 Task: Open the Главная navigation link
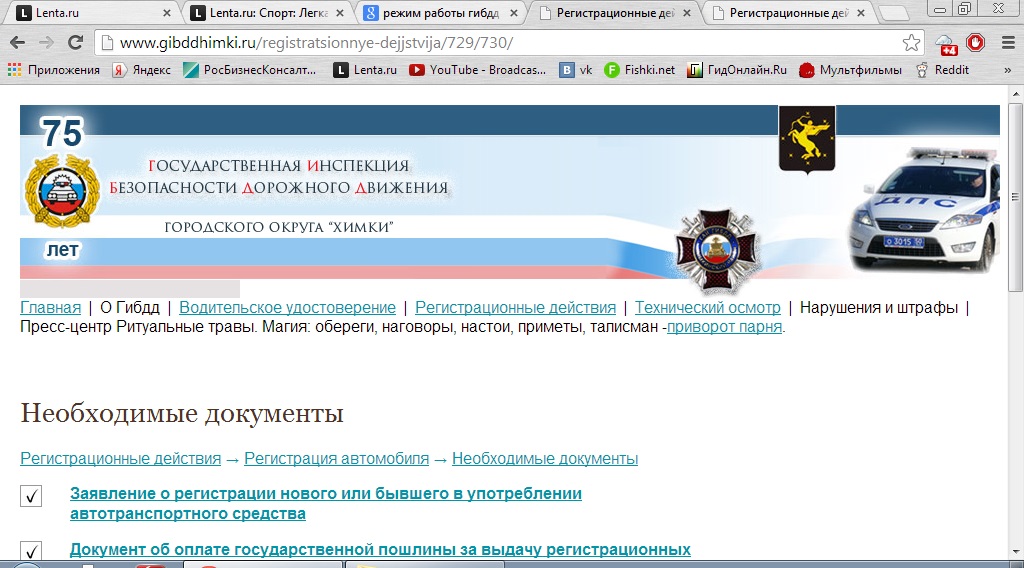[50, 307]
